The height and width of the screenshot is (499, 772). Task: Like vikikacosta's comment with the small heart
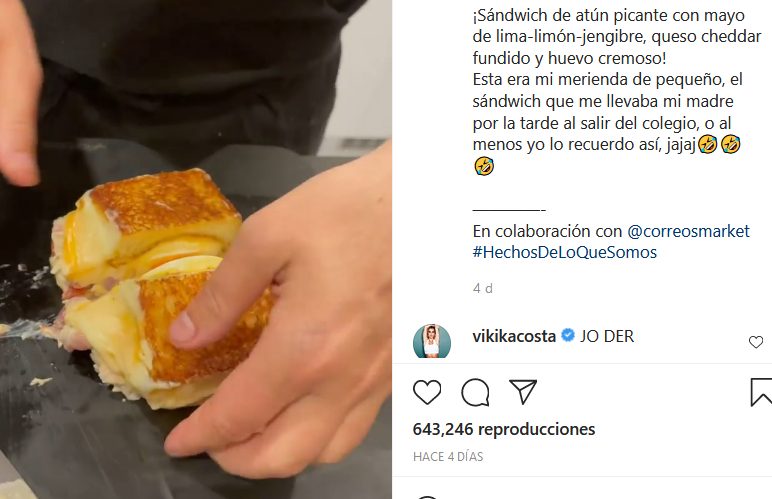point(756,342)
